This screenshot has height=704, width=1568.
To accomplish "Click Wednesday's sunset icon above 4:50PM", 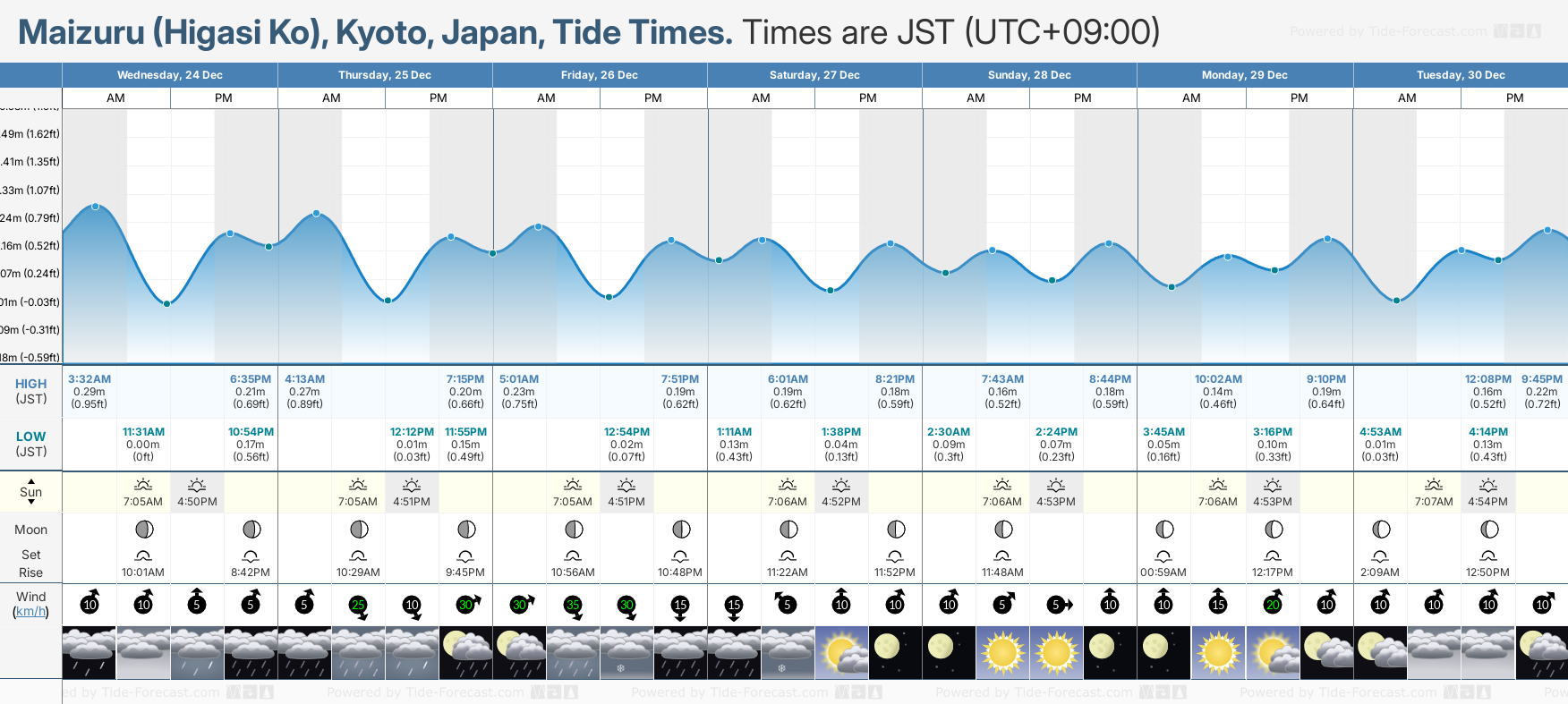I will 197,485.
